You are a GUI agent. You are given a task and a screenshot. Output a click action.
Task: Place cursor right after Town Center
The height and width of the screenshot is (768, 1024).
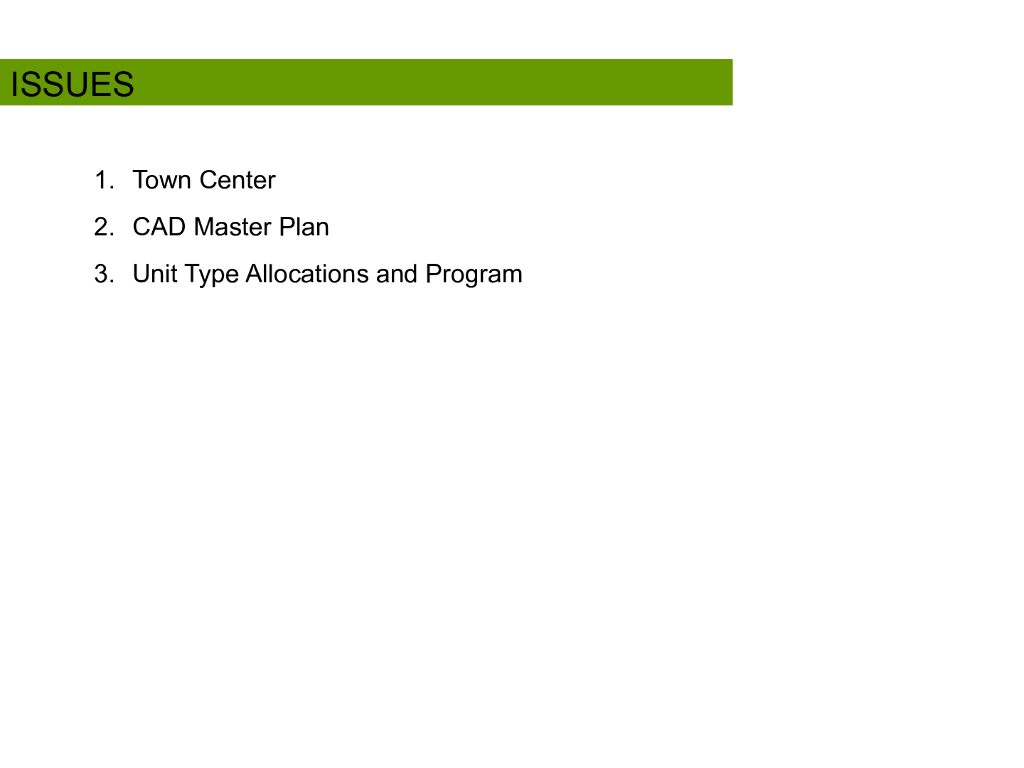coord(277,180)
